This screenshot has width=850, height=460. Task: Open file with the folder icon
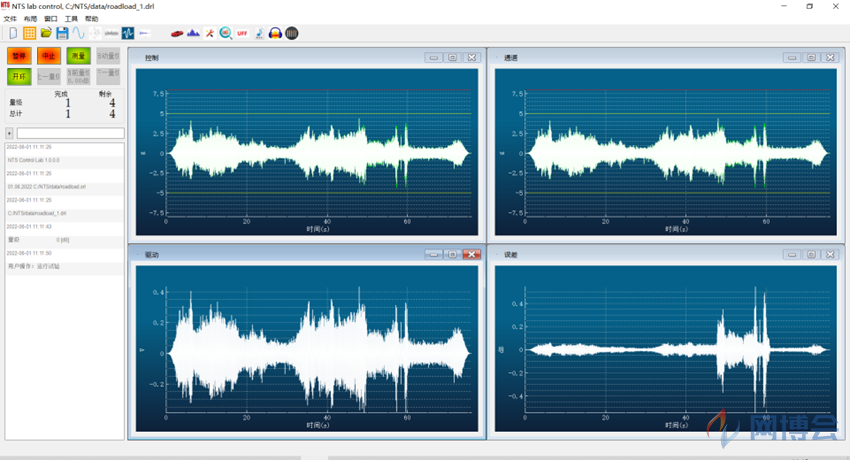pyautogui.click(x=46, y=33)
